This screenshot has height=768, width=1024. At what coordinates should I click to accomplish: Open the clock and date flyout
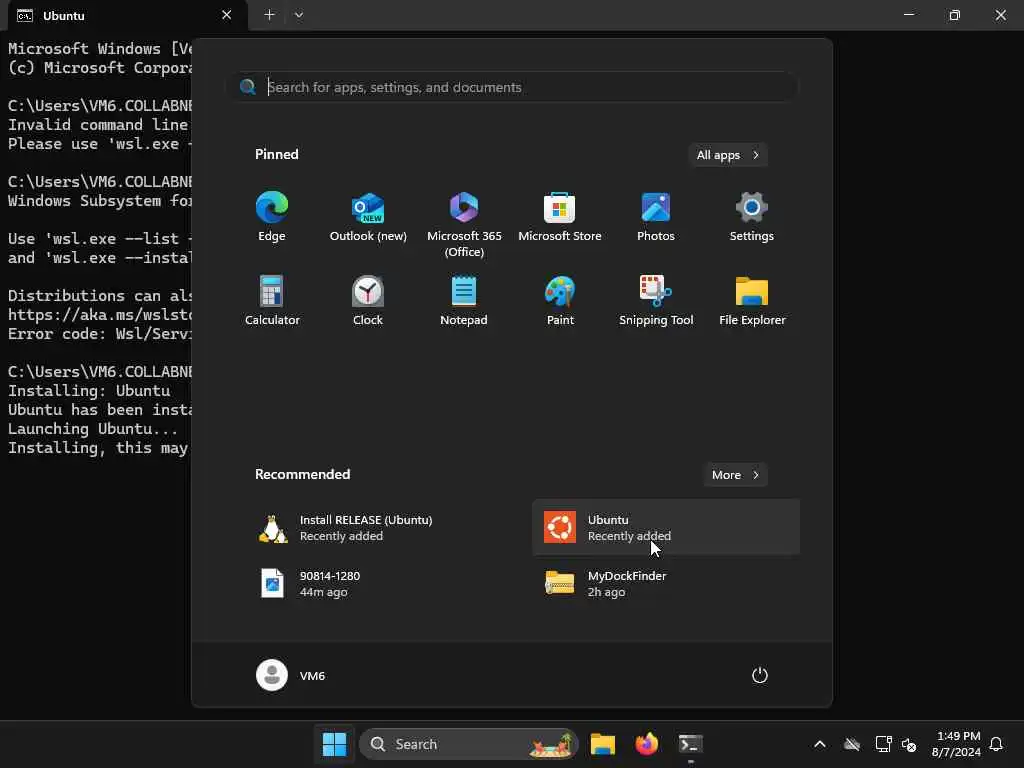click(956, 744)
